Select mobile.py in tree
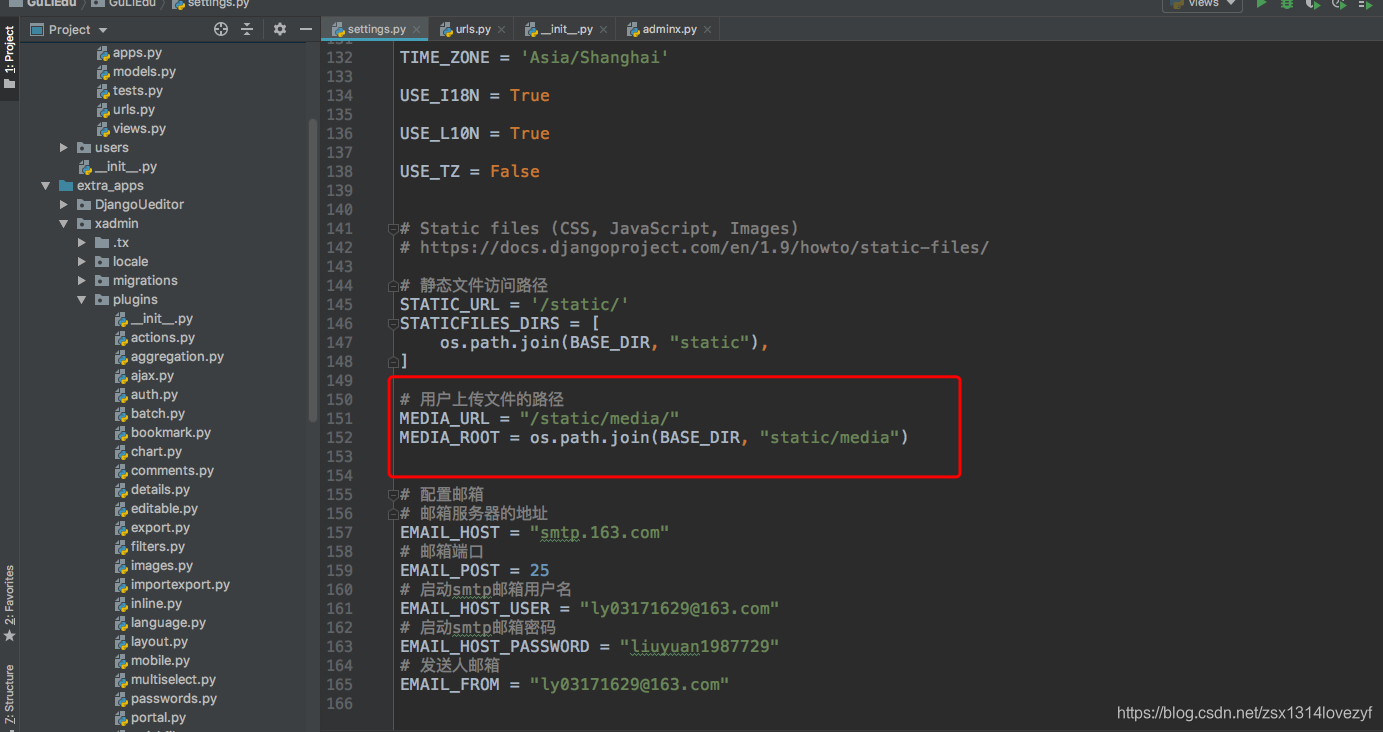Screen dimensions: 1383x732 coord(152,661)
